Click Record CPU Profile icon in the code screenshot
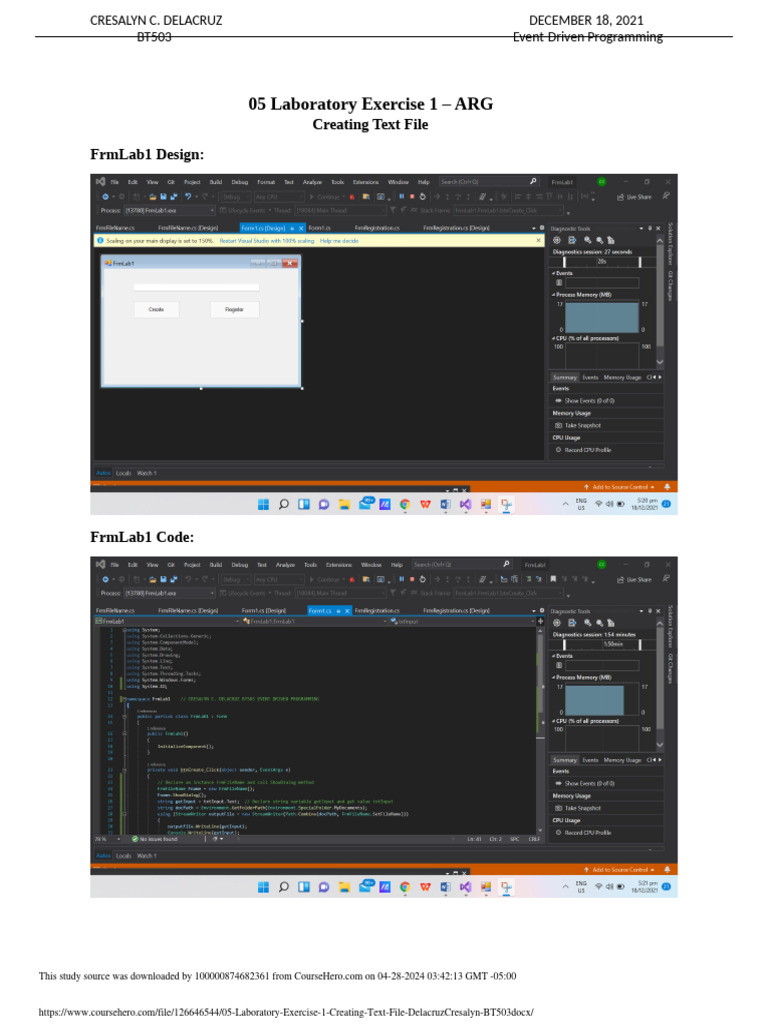 click(558, 832)
